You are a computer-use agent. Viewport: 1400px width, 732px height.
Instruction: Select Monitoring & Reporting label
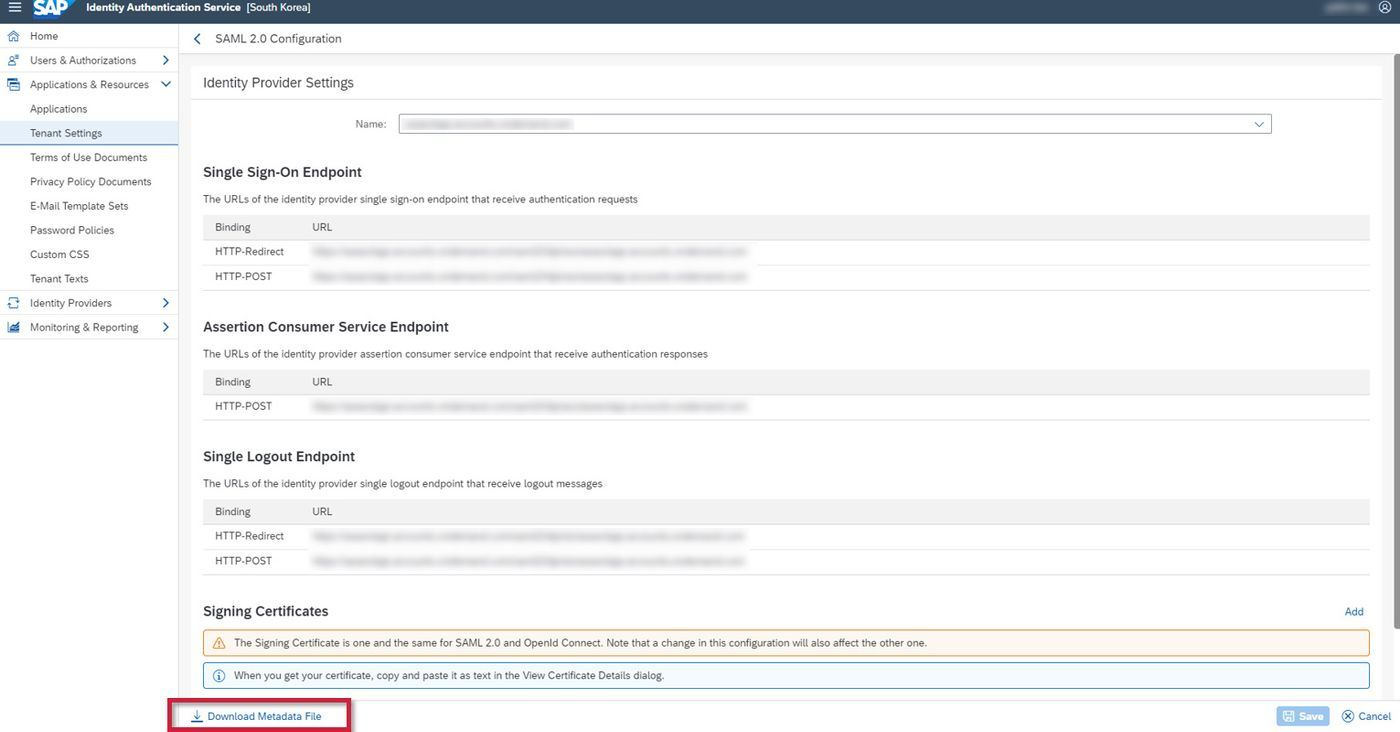[84, 327]
